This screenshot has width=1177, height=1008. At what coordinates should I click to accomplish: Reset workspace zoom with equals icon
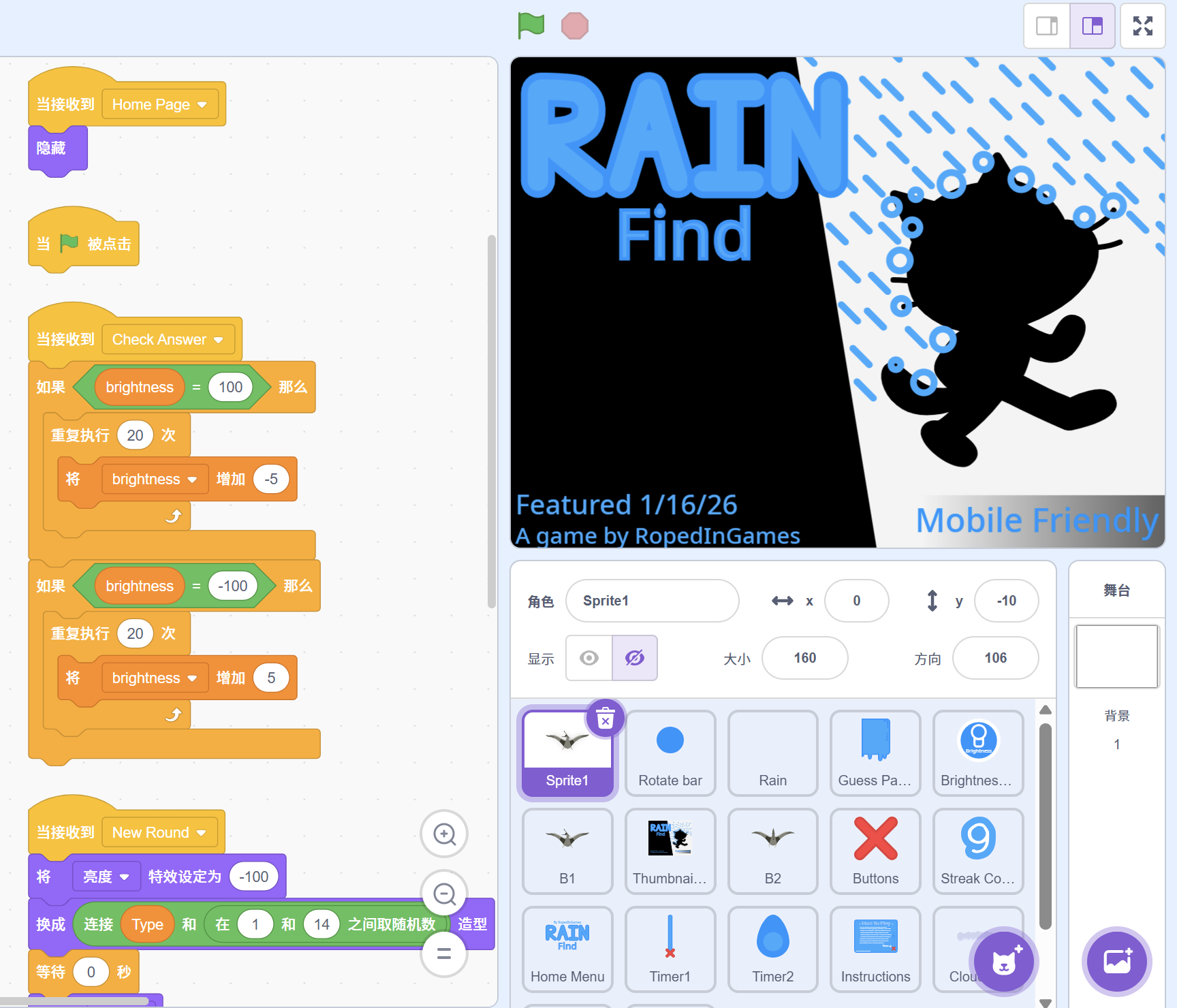tap(444, 954)
